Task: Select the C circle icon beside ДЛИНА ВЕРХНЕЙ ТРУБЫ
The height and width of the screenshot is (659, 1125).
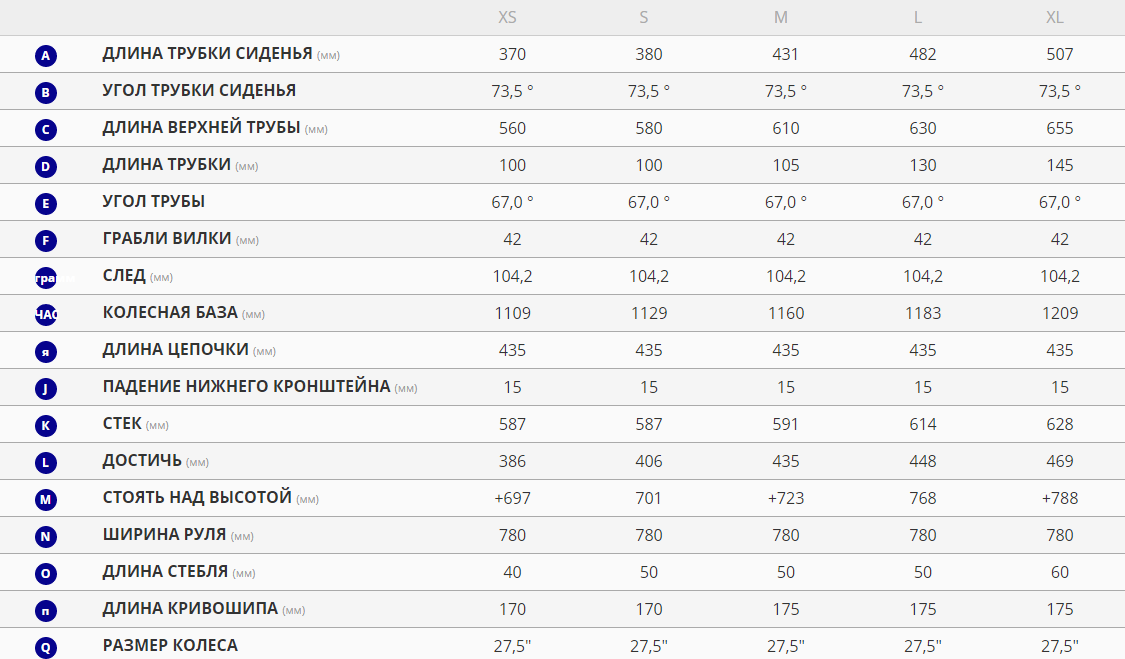Action: tap(46, 129)
